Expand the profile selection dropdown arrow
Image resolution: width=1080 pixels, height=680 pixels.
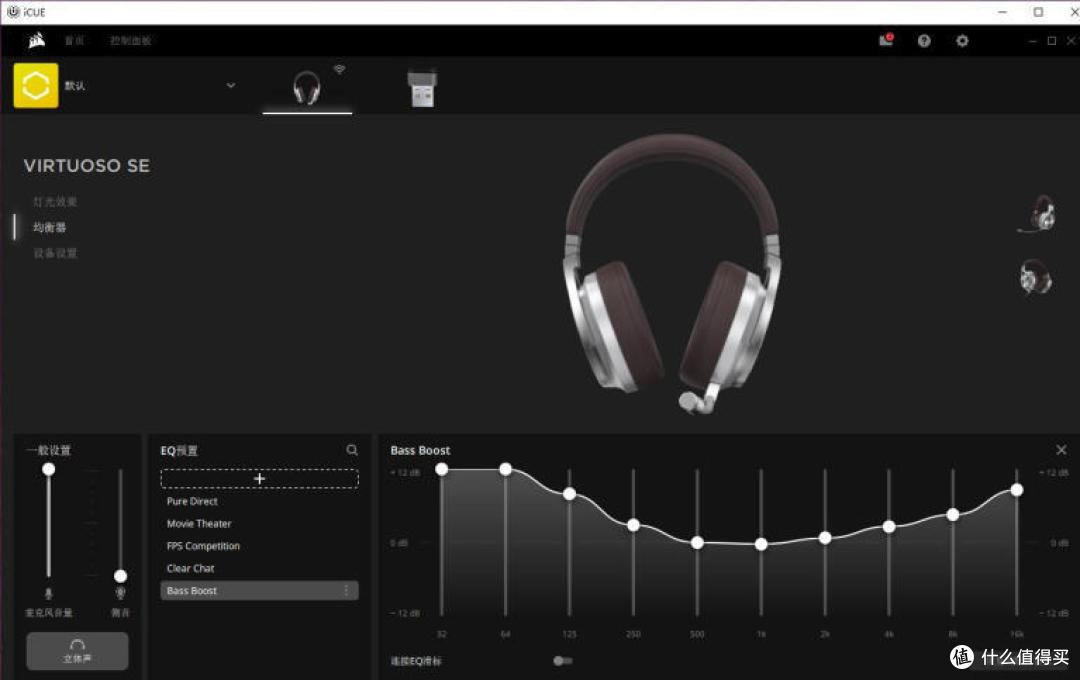tap(231, 85)
